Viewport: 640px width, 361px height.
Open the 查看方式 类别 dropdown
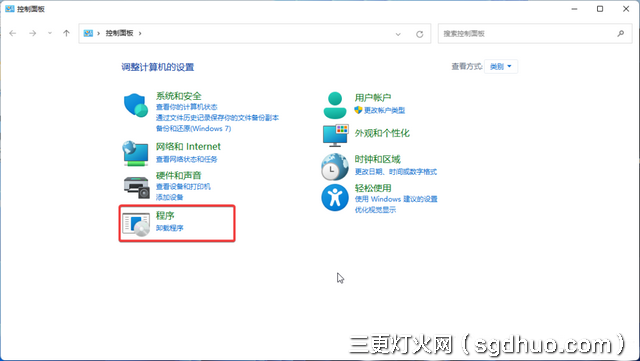click(x=501, y=67)
